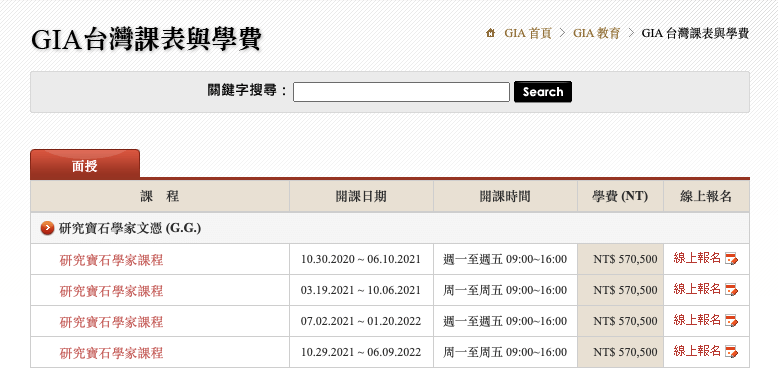Focus the 關鍵字搜尋 input field
This screenshot has height=368, width=778.
click(x=401, y=92)
